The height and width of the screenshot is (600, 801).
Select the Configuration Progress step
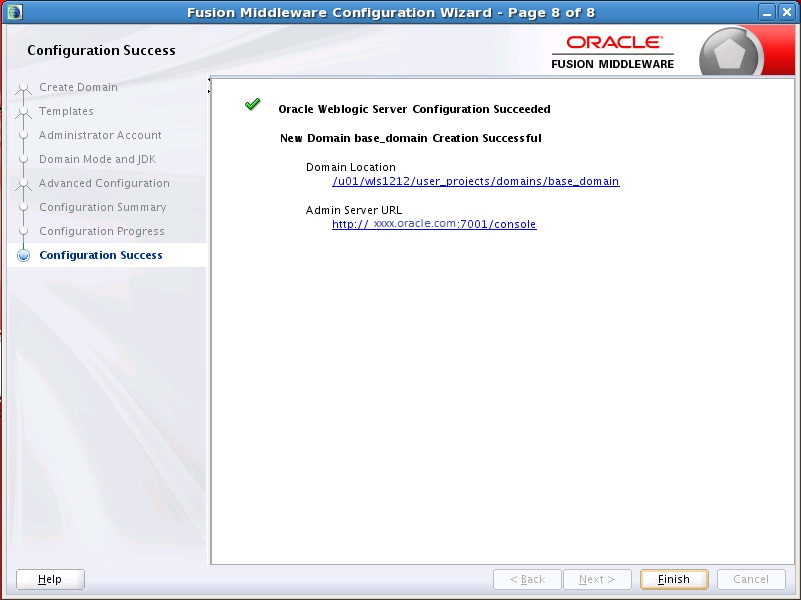pos(102,231)
